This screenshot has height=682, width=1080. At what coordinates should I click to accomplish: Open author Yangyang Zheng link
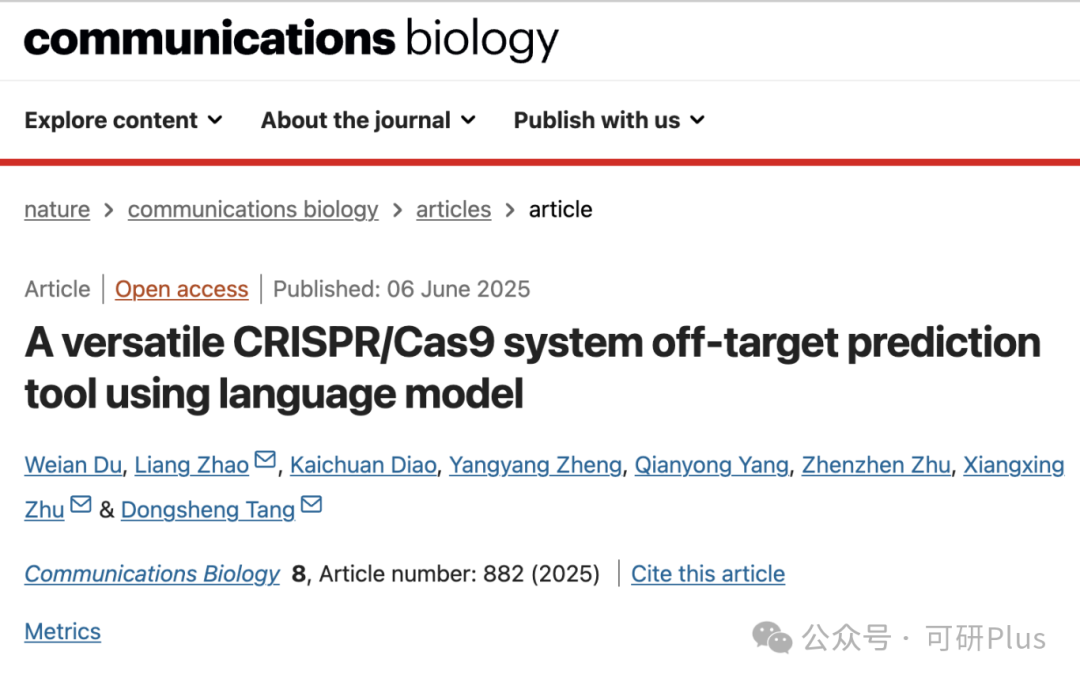(x=535, y=466)
